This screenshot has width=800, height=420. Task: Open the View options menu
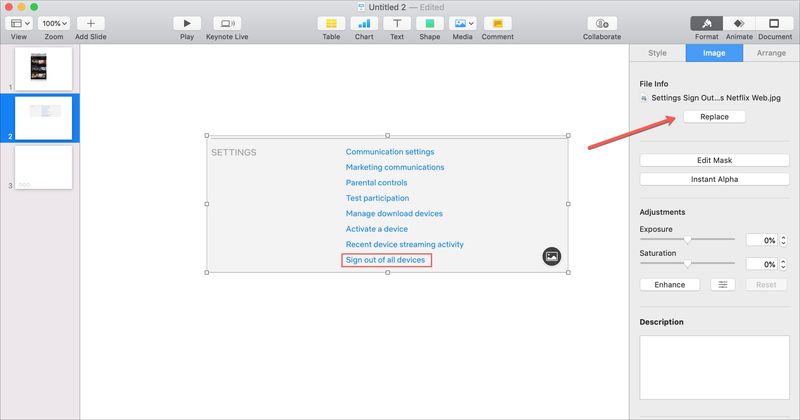(20, 23)
